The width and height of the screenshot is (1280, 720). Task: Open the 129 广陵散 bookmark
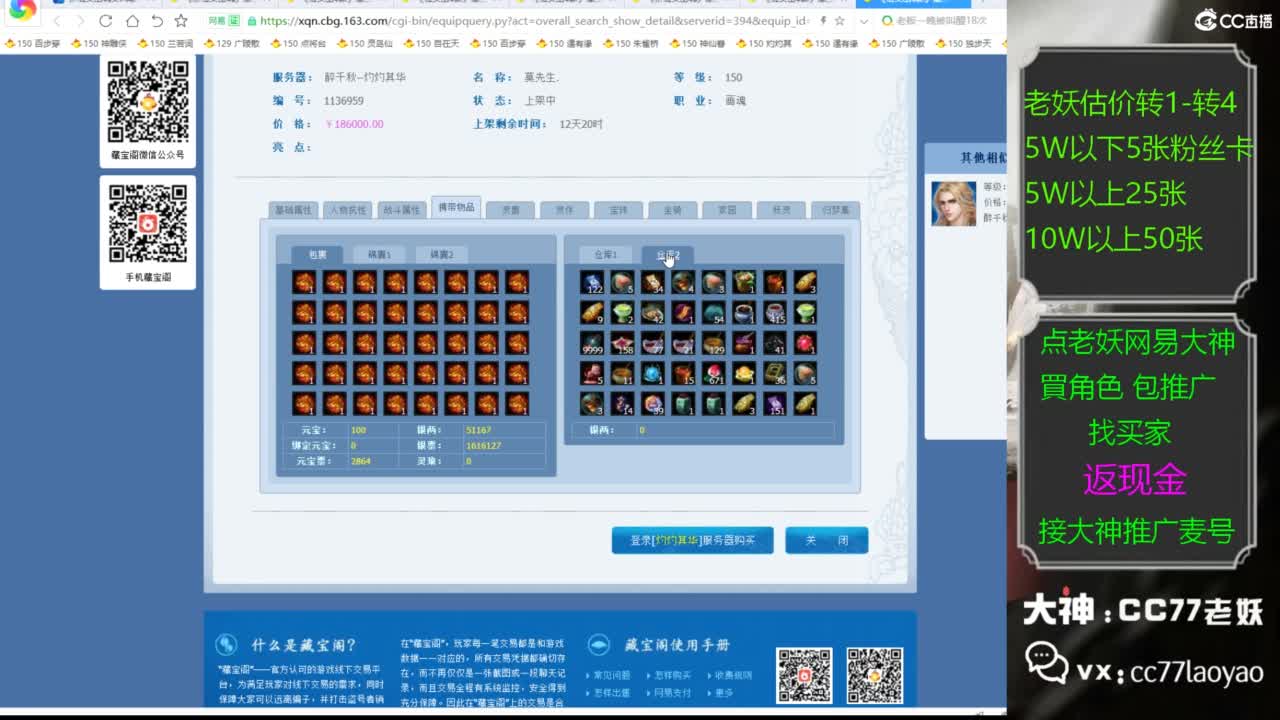pyautogui.click(x=231, y=44)
